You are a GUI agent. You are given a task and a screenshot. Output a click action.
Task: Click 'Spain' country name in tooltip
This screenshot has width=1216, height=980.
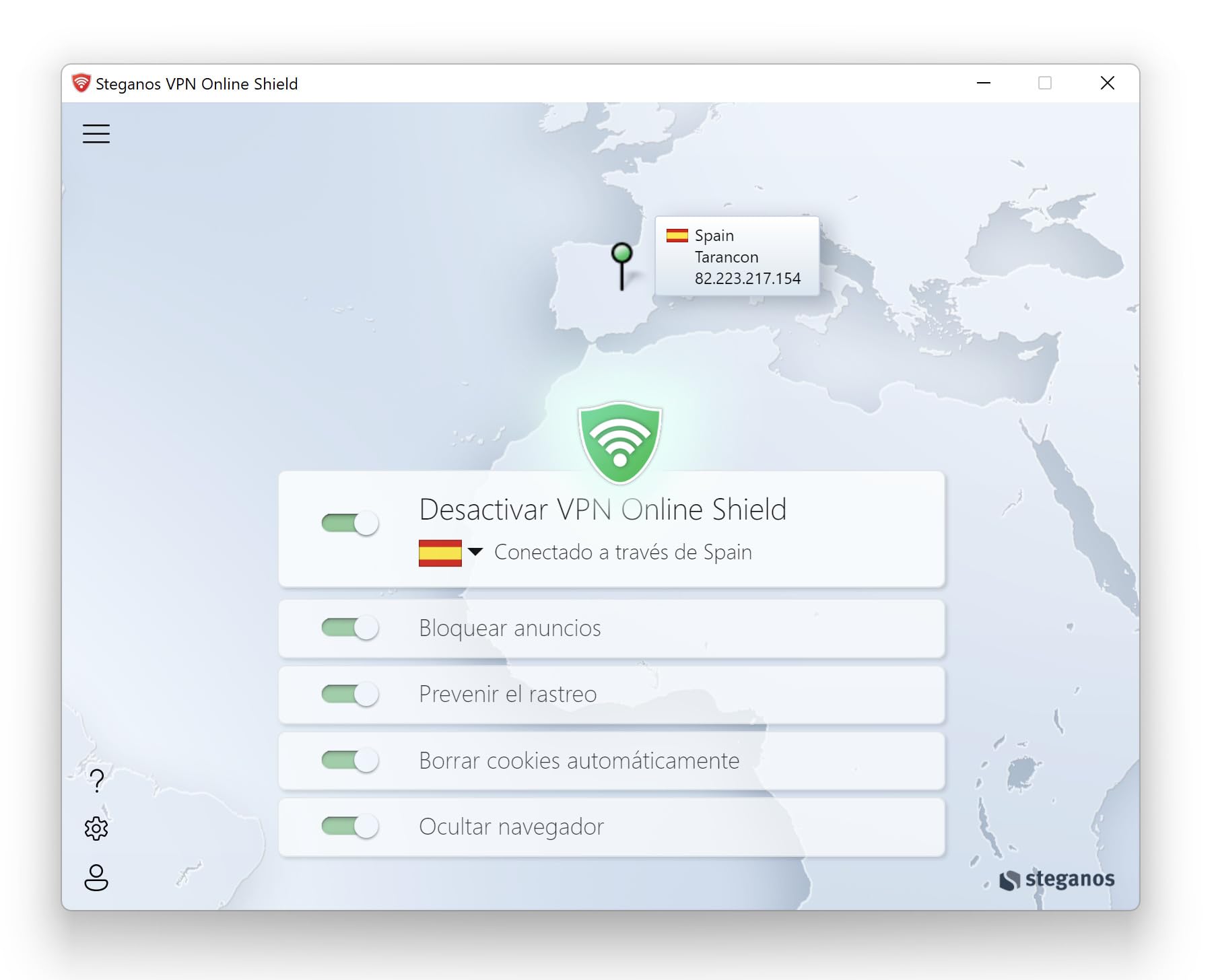pyautogui.click(x=714, y=236)
